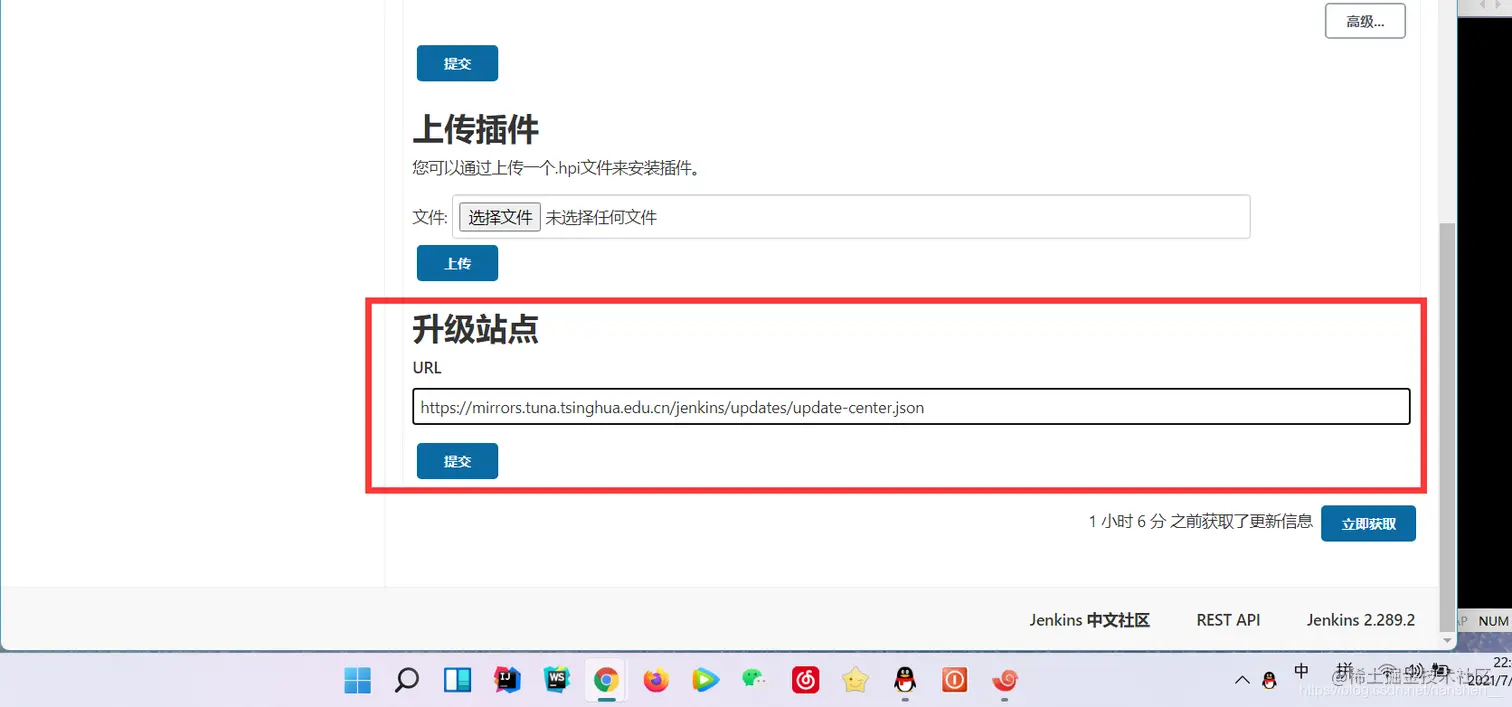Click the Windows Start button
This screenshot has width=1512, height=707.
point(357,679)
